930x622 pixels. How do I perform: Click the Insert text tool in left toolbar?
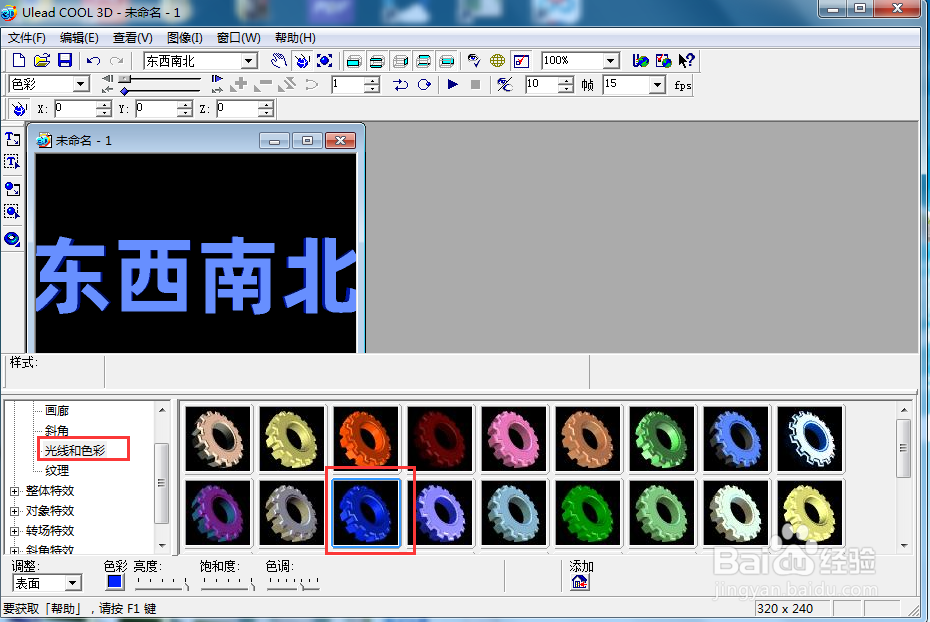(12, 139)
